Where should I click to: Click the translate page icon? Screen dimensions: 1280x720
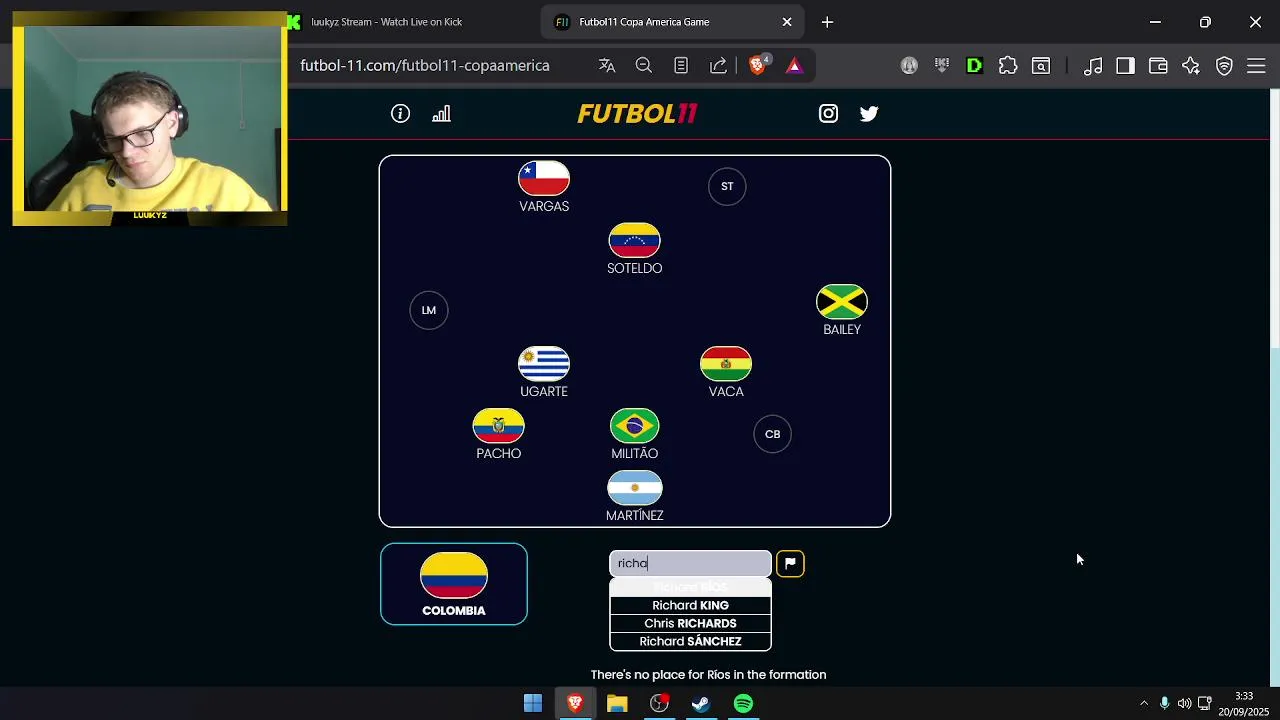(607, 65)
